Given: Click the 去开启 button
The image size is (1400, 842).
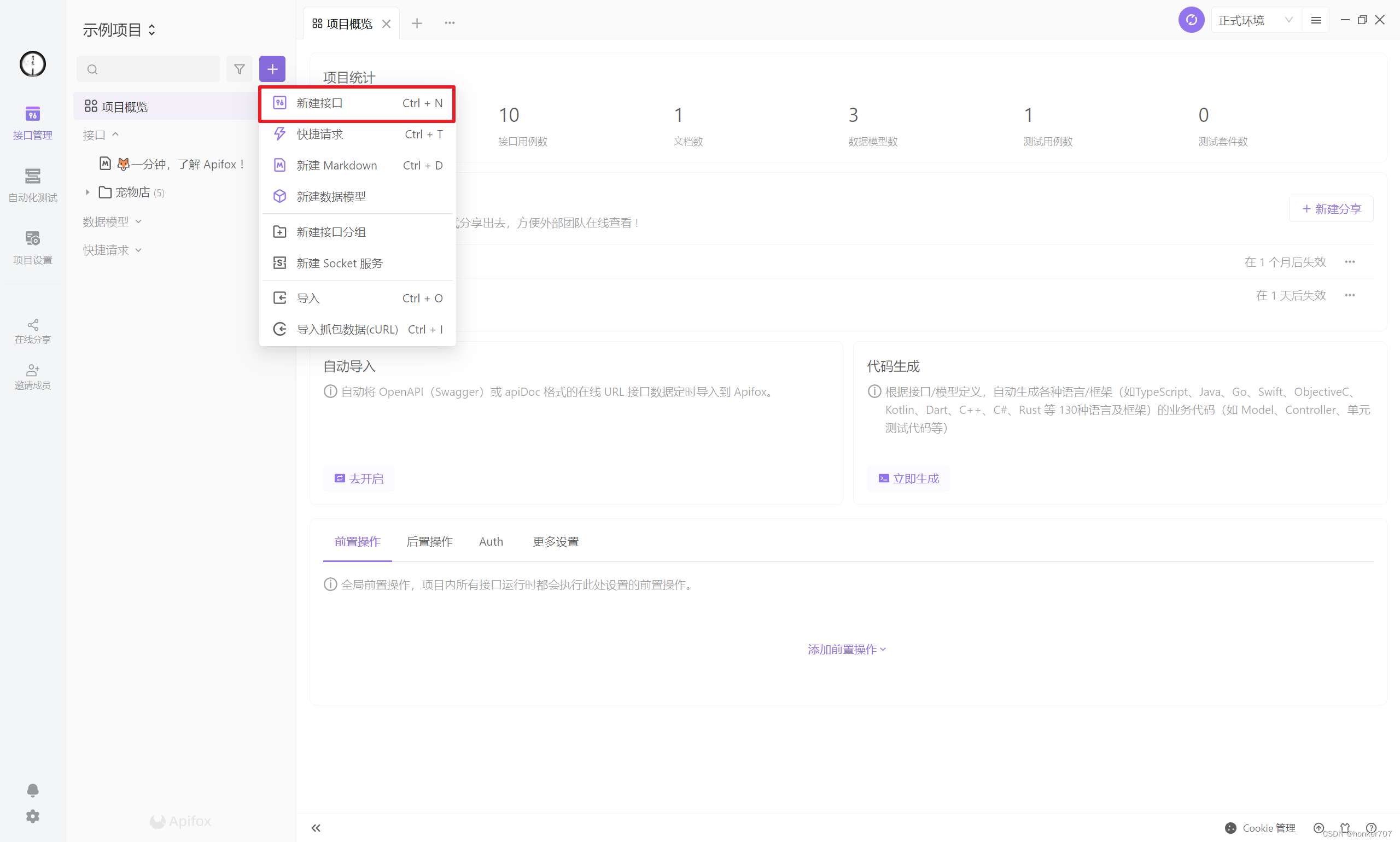Looking at the screenshot, I should pyautogui.click(x=359, y=478).
